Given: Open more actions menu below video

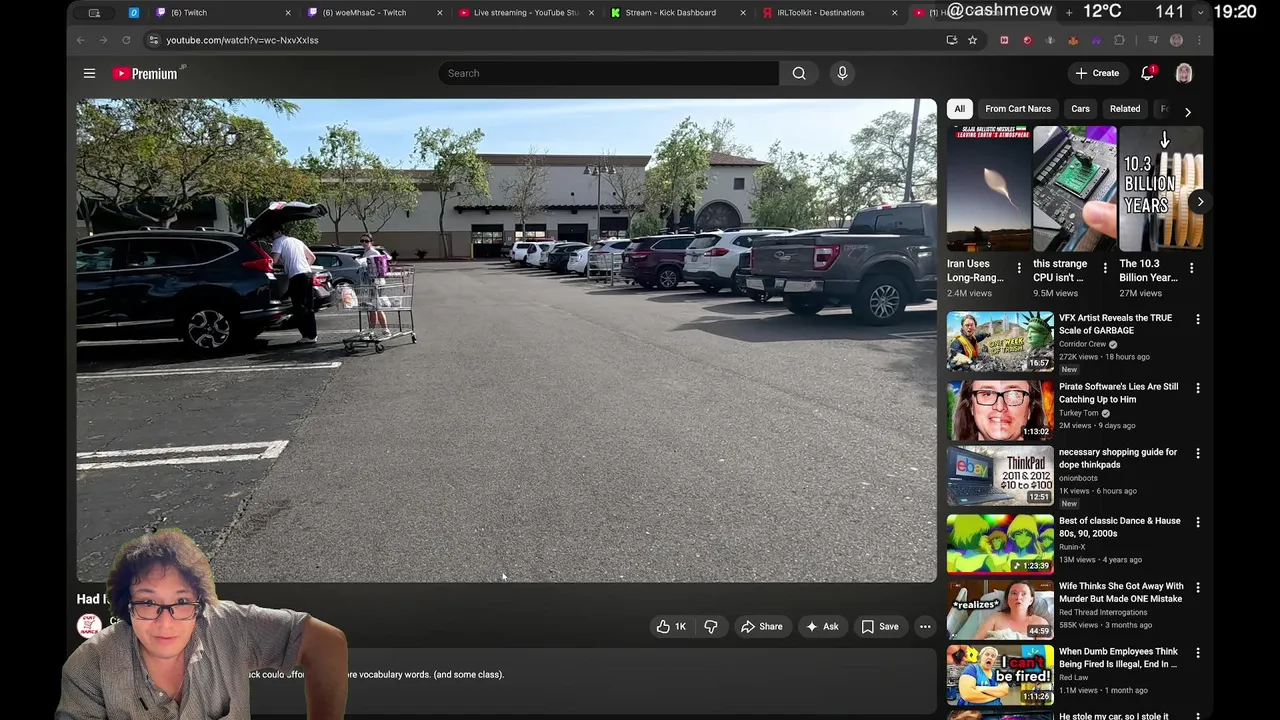Looking at the screenshot, I should [x=925, y=626].
